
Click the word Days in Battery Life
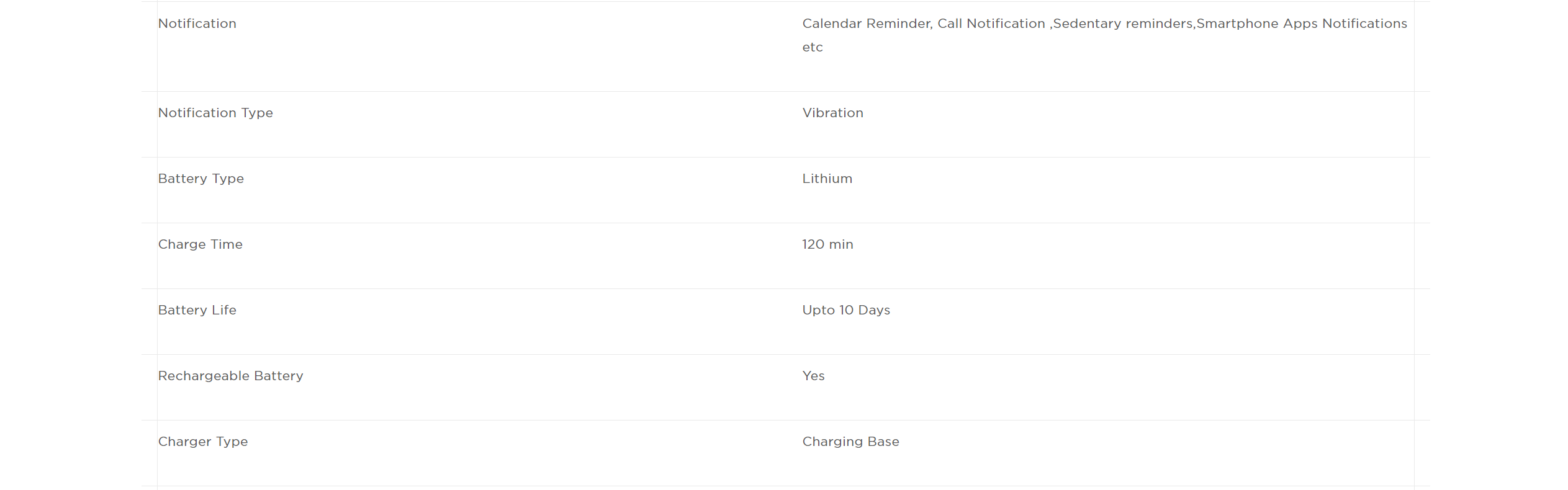pos(874,310)
